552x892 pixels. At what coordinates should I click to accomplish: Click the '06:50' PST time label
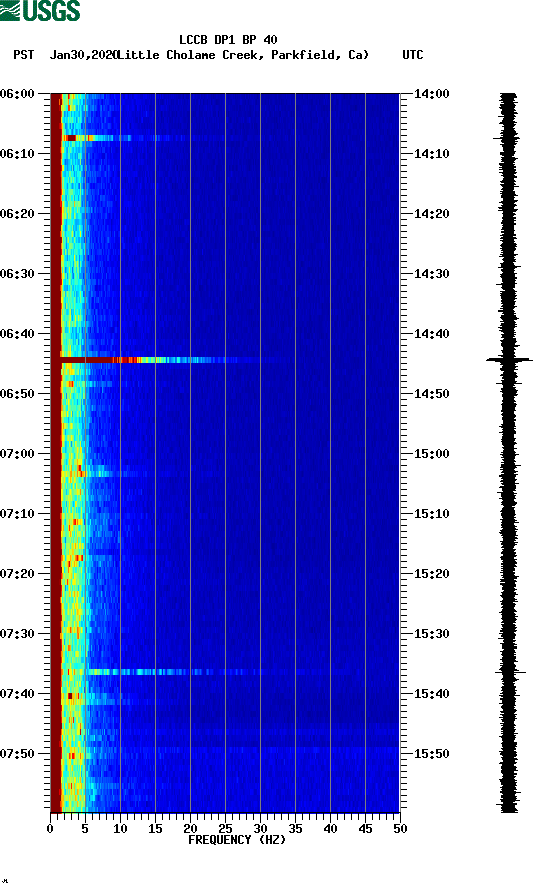[17, 394]
